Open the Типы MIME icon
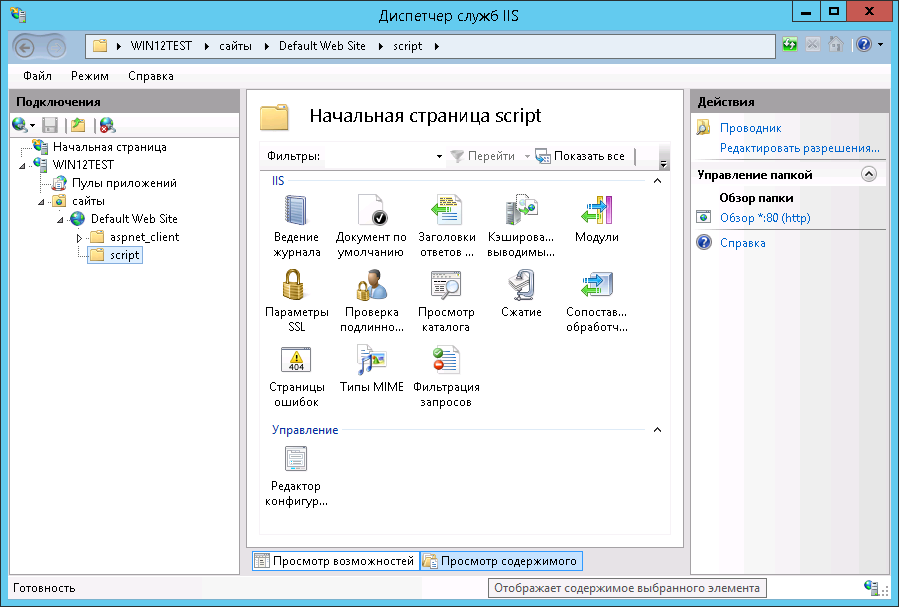 pyautogui.click(x=371, y=361)
